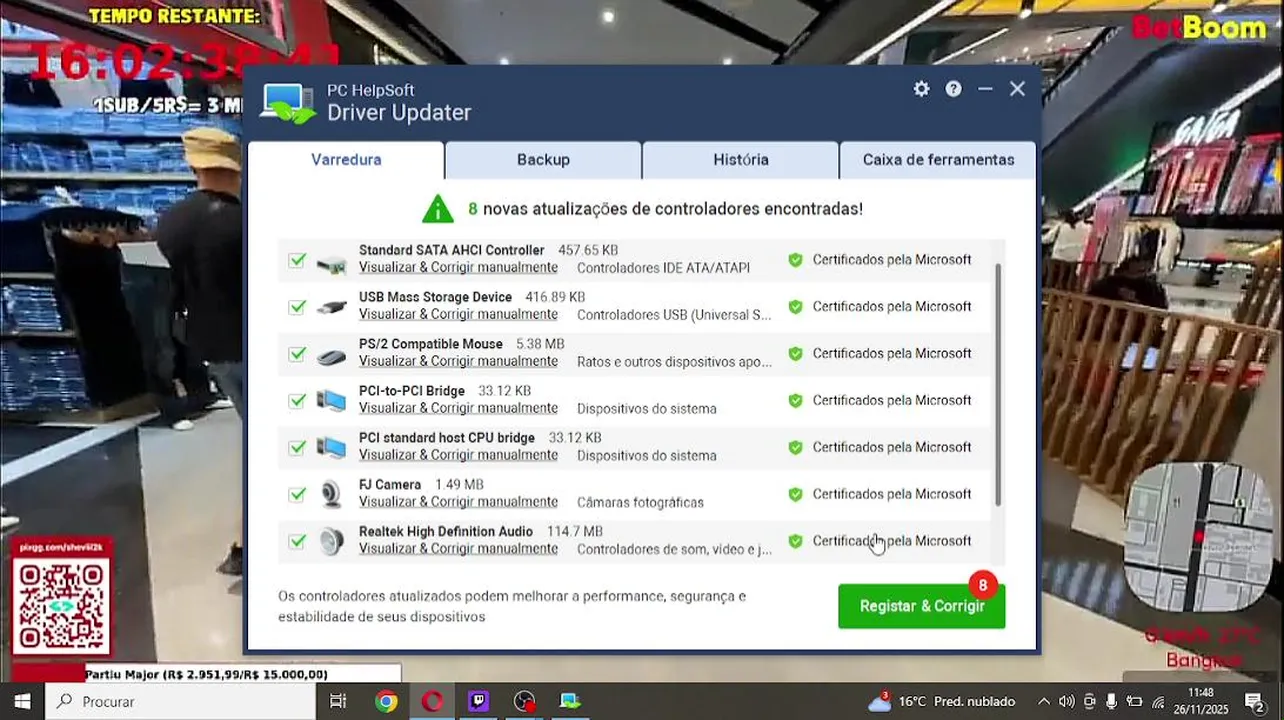Click Driver Updater taskbar icon
This screenshot has width=1284, height=720.
point(570,701)
